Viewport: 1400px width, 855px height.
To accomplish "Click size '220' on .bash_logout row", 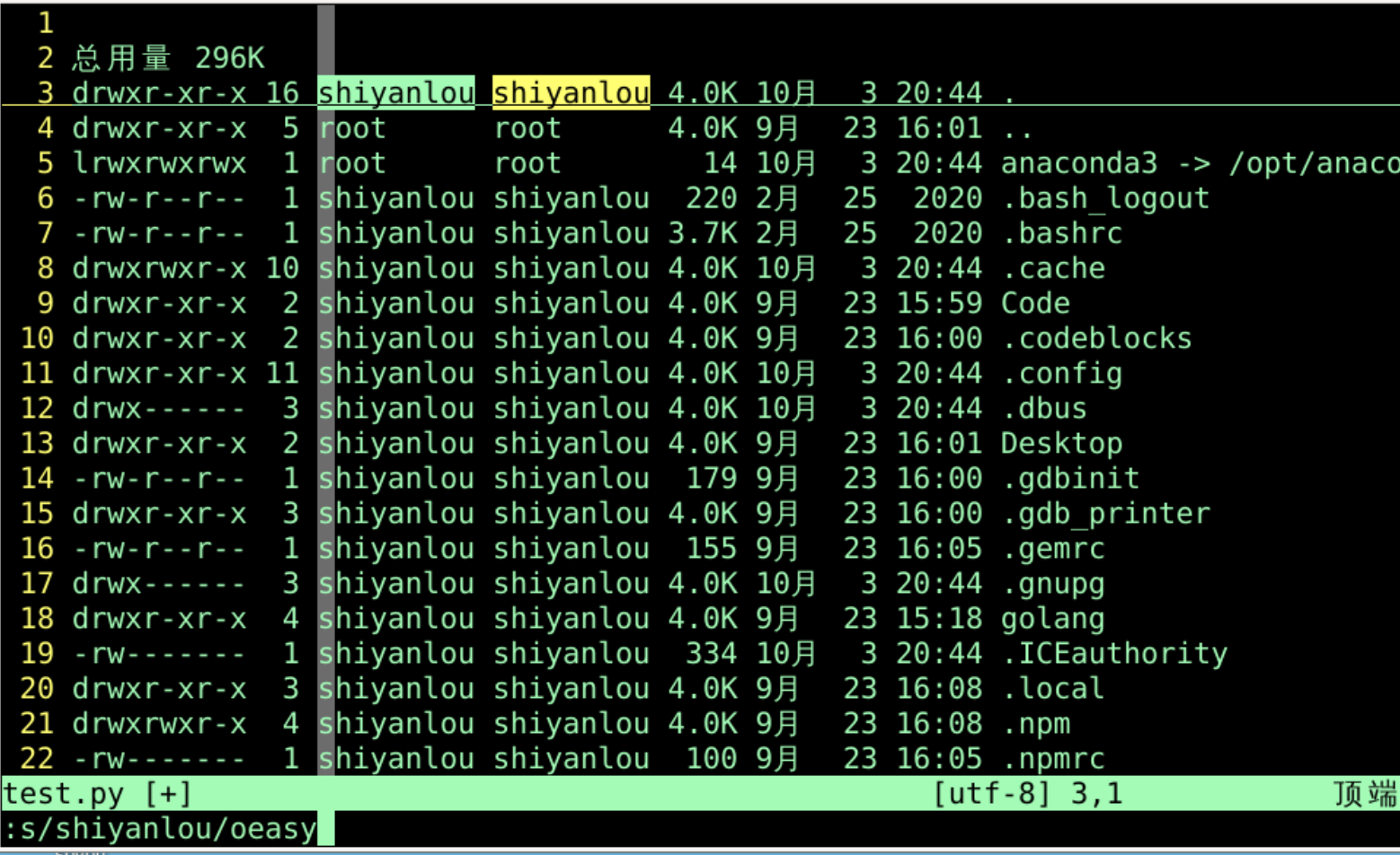I will pyautogui.click(x=712, y=198).
